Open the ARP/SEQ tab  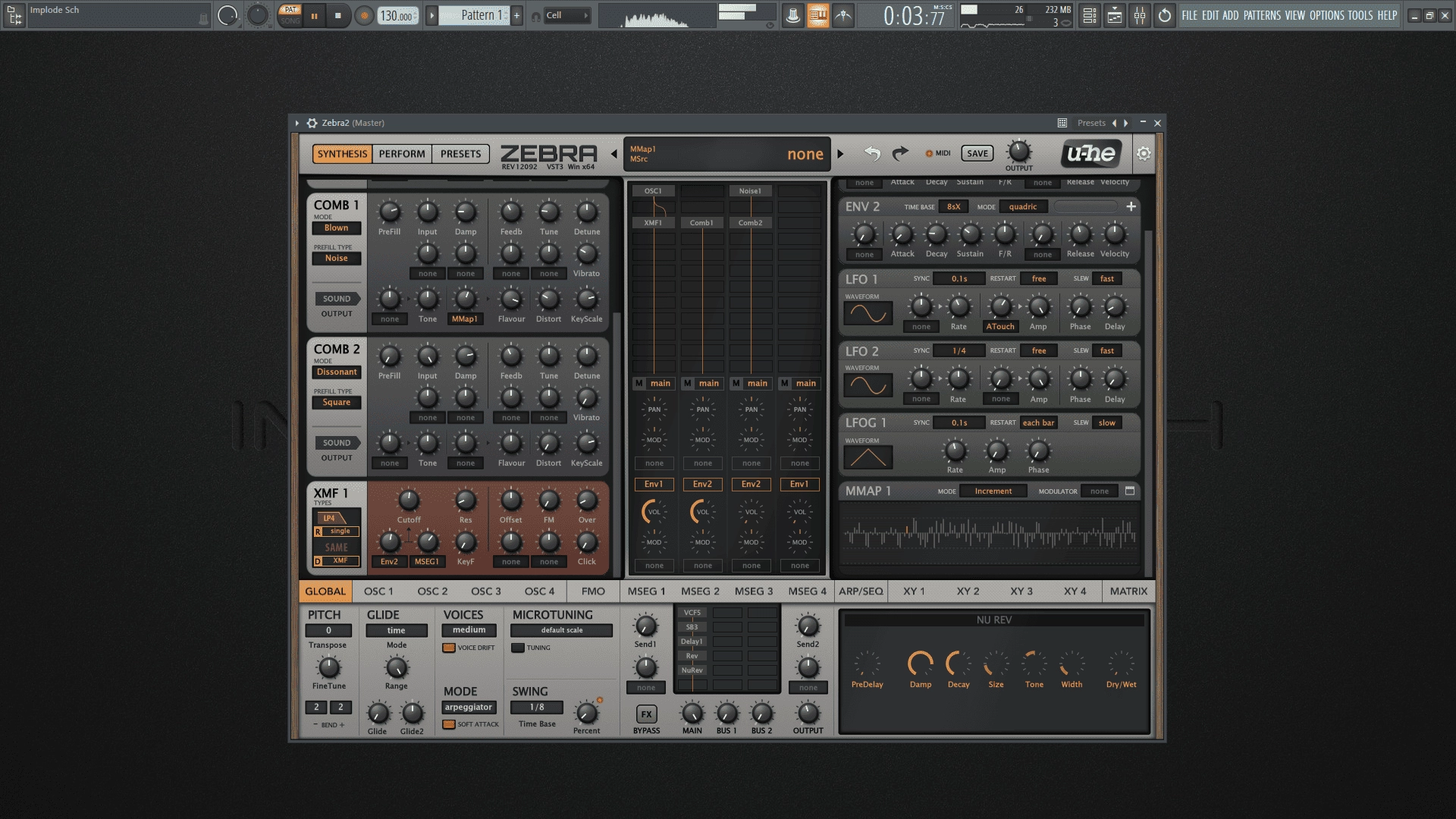tap(861, 591)
